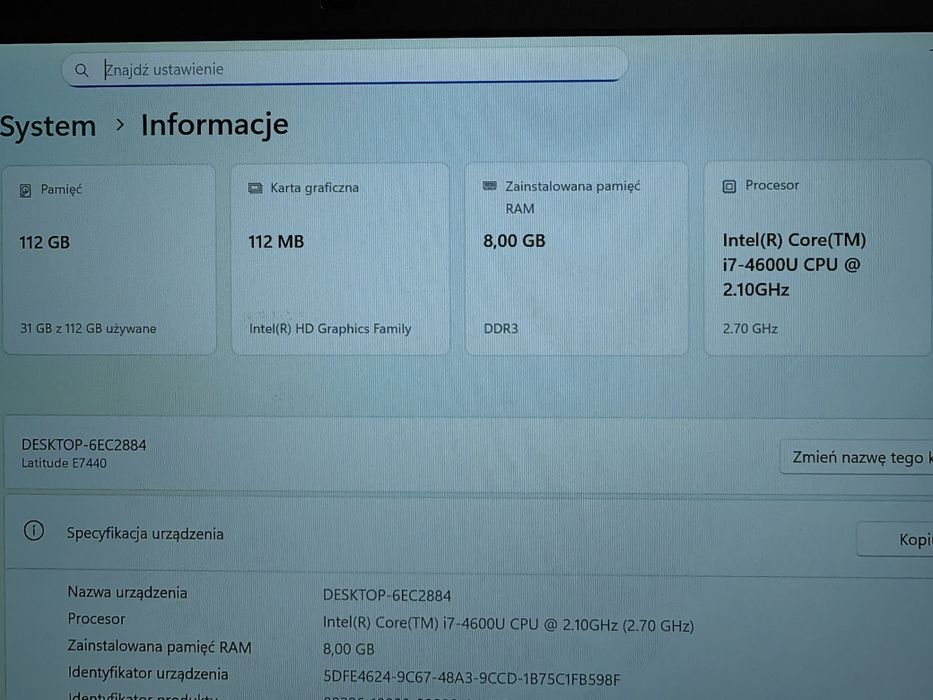This screenshot has height=700, width=933.
Task: Click the DDR3 label
Action: tap(500, 329)
